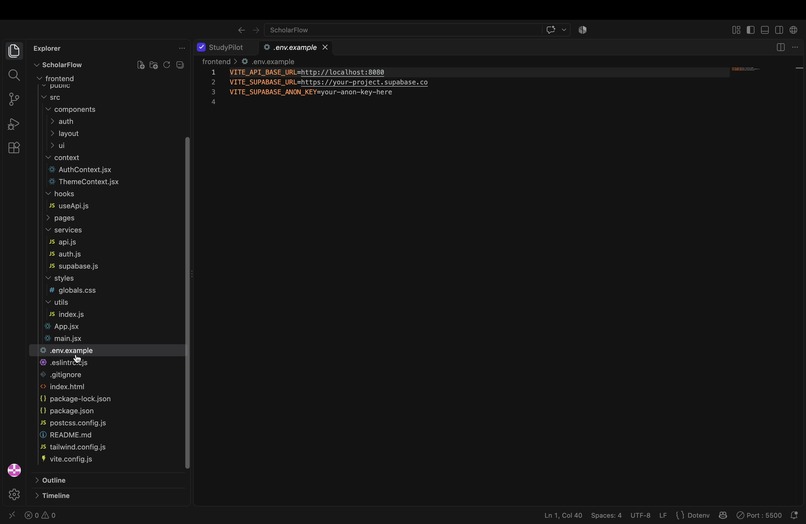Click the ScholarFlow command center search box
Screen dimensions: 806x524
point(402,30)
